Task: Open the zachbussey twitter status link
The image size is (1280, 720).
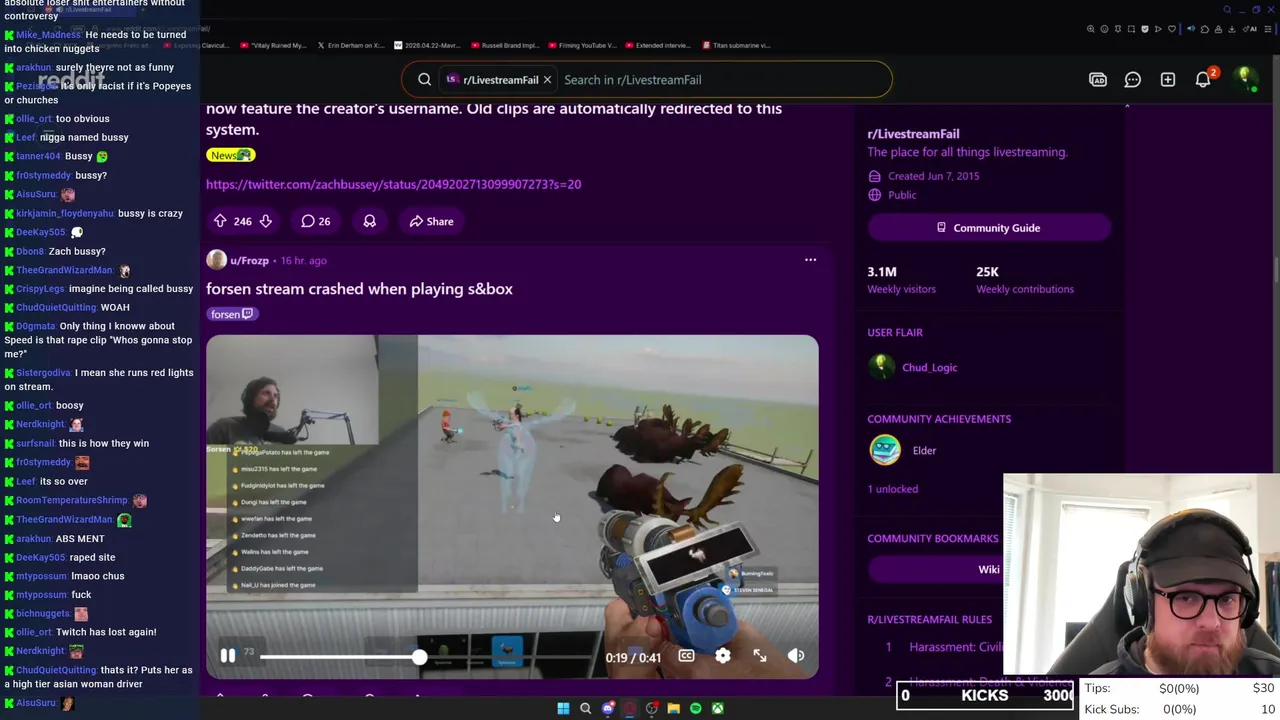Action: click(393, 184)
